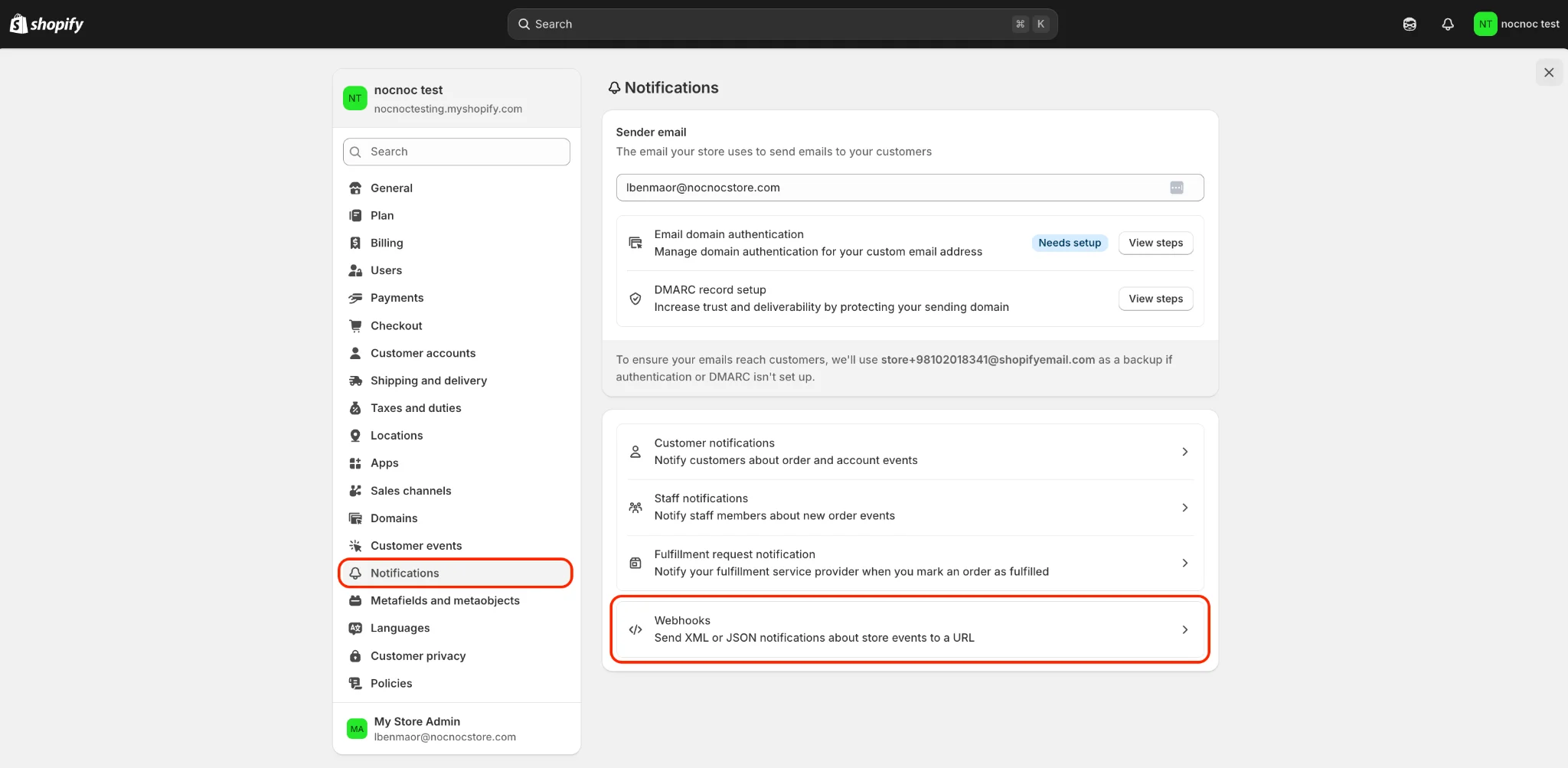The width and height of the screenshot is (1568, 768).
Task: Click the Webhooks code icon
Action: [x=635, y=629]
